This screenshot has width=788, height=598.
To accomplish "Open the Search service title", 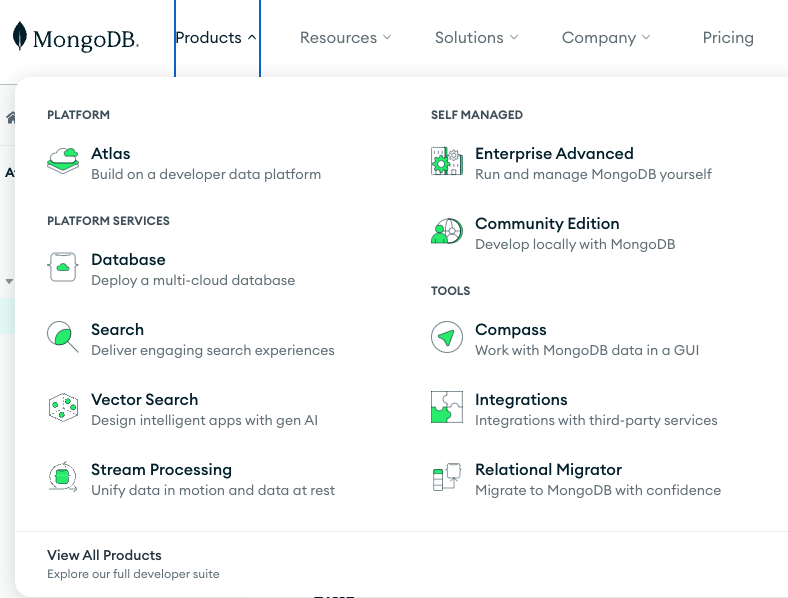I will pos(118,329).
